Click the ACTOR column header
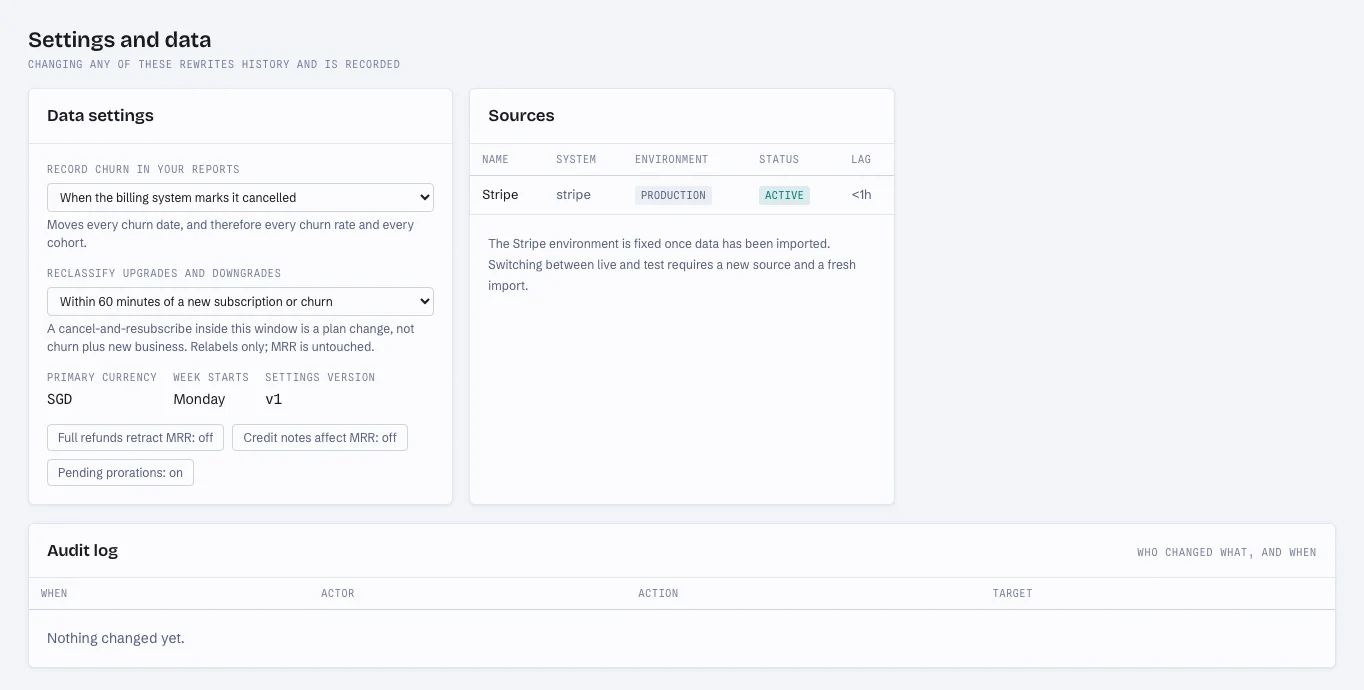The width and height of the screenshot is (1364, 690). (338, 594)
